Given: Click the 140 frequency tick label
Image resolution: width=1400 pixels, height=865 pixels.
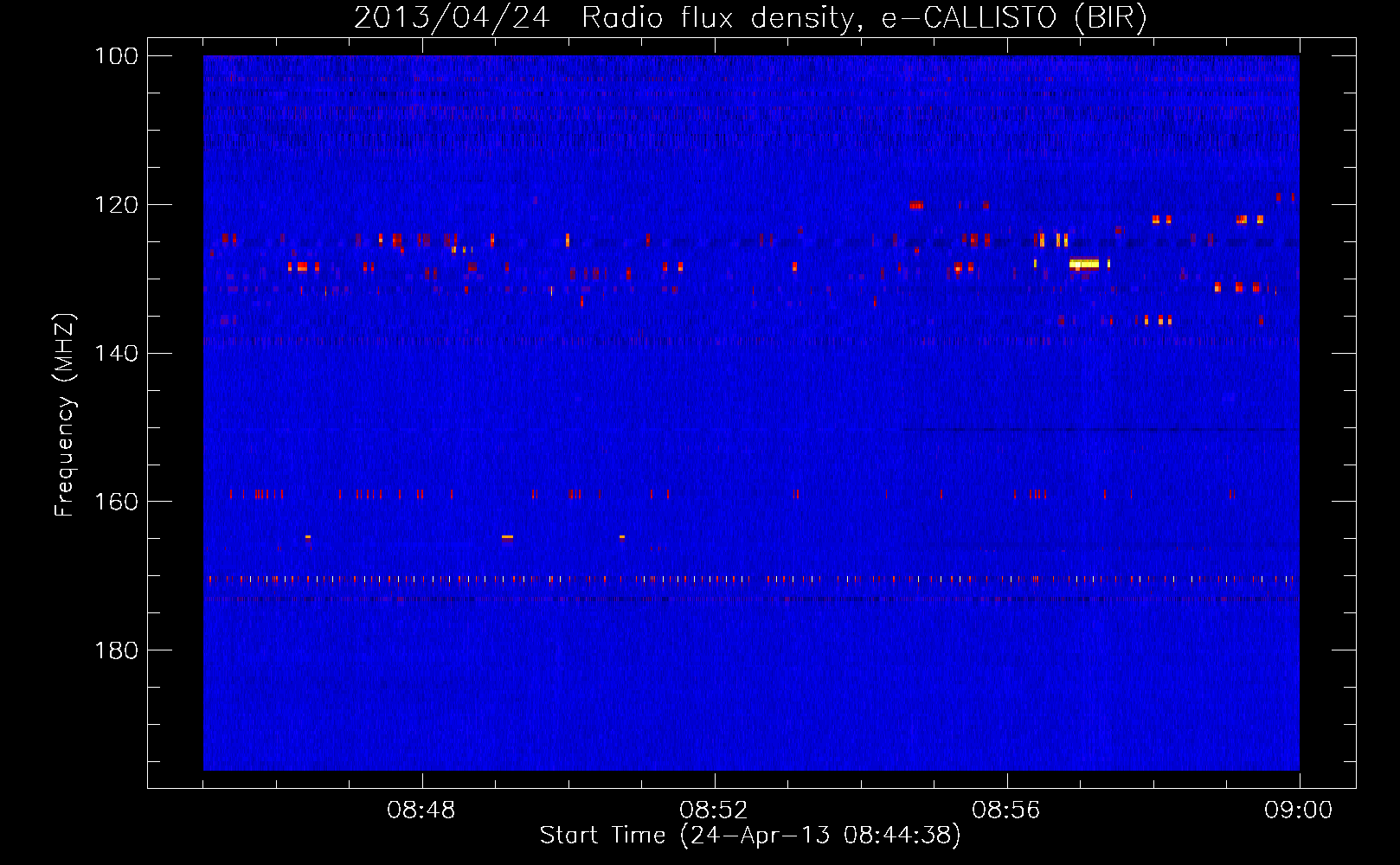Looking at the screenshot, I should point(116,353).
